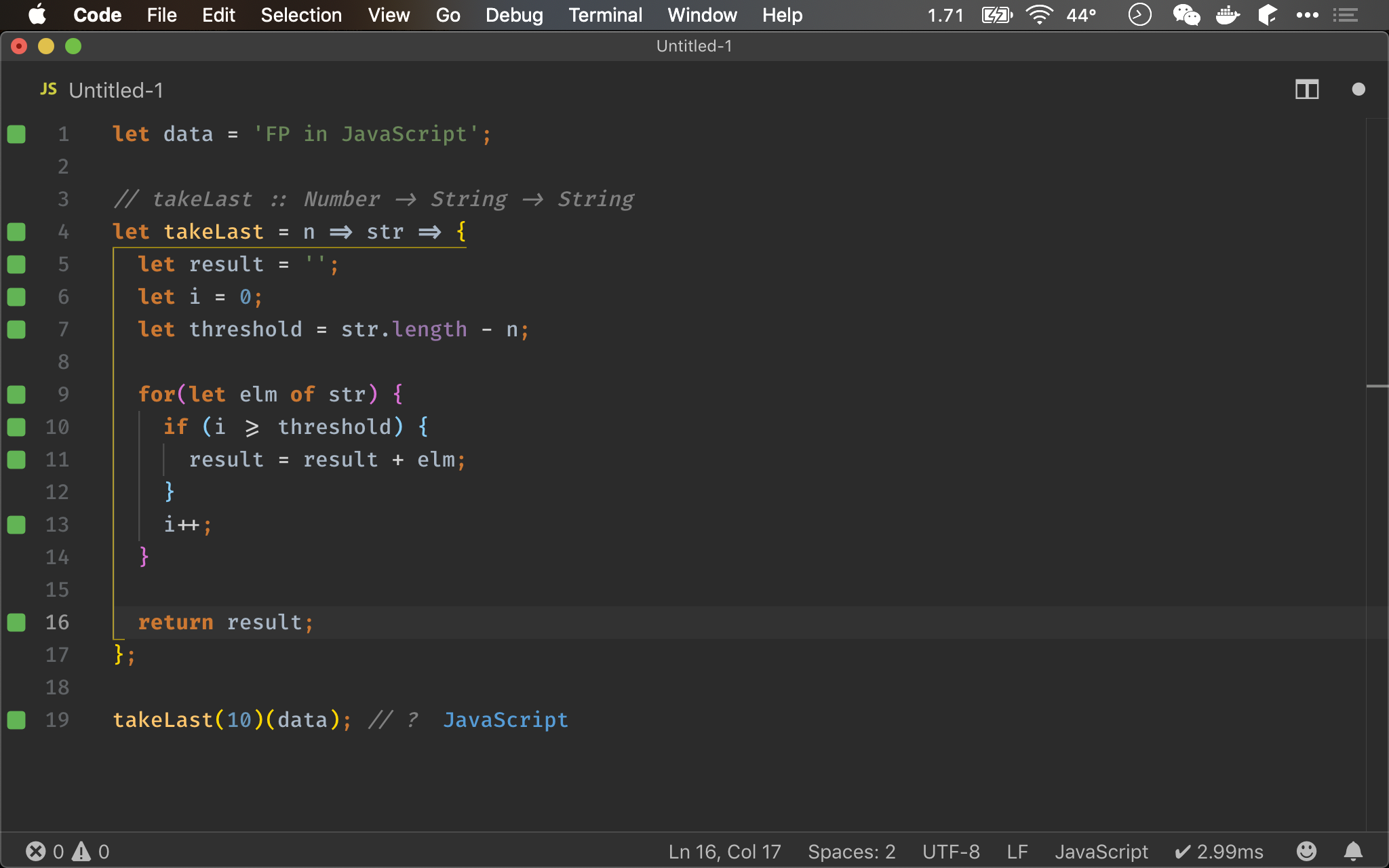Click the hexagon box menu bar icon
Screen dimensions: 1389x868
(x=1267, y=15)
